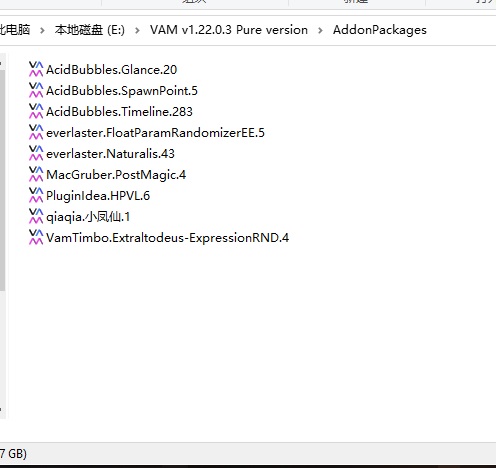Select the AcidBubbles.Timeline.283 file name
Viewport: 496px width, 468px height.
[119, 112]
